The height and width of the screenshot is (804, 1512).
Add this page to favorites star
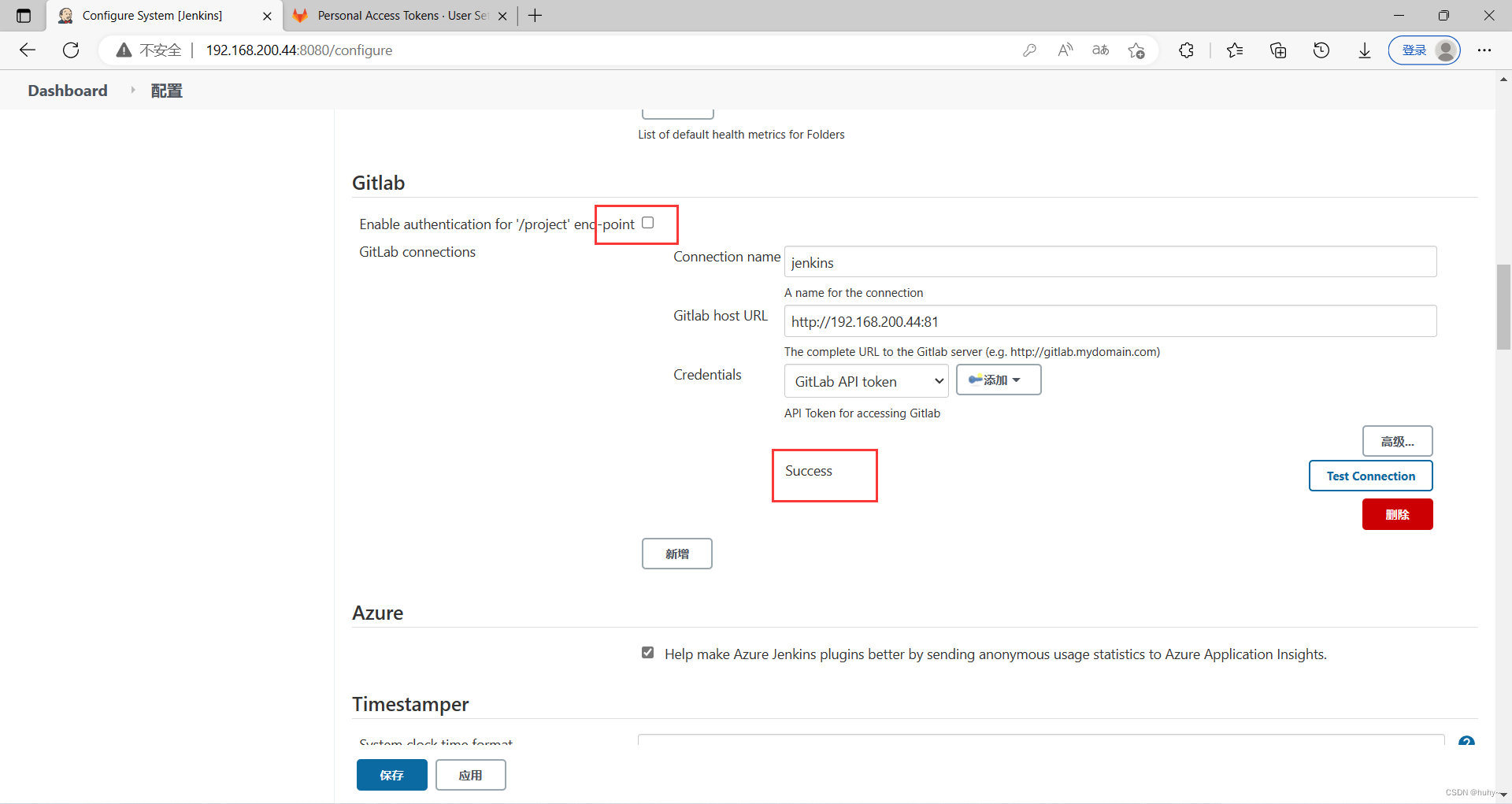point(1136,50)
